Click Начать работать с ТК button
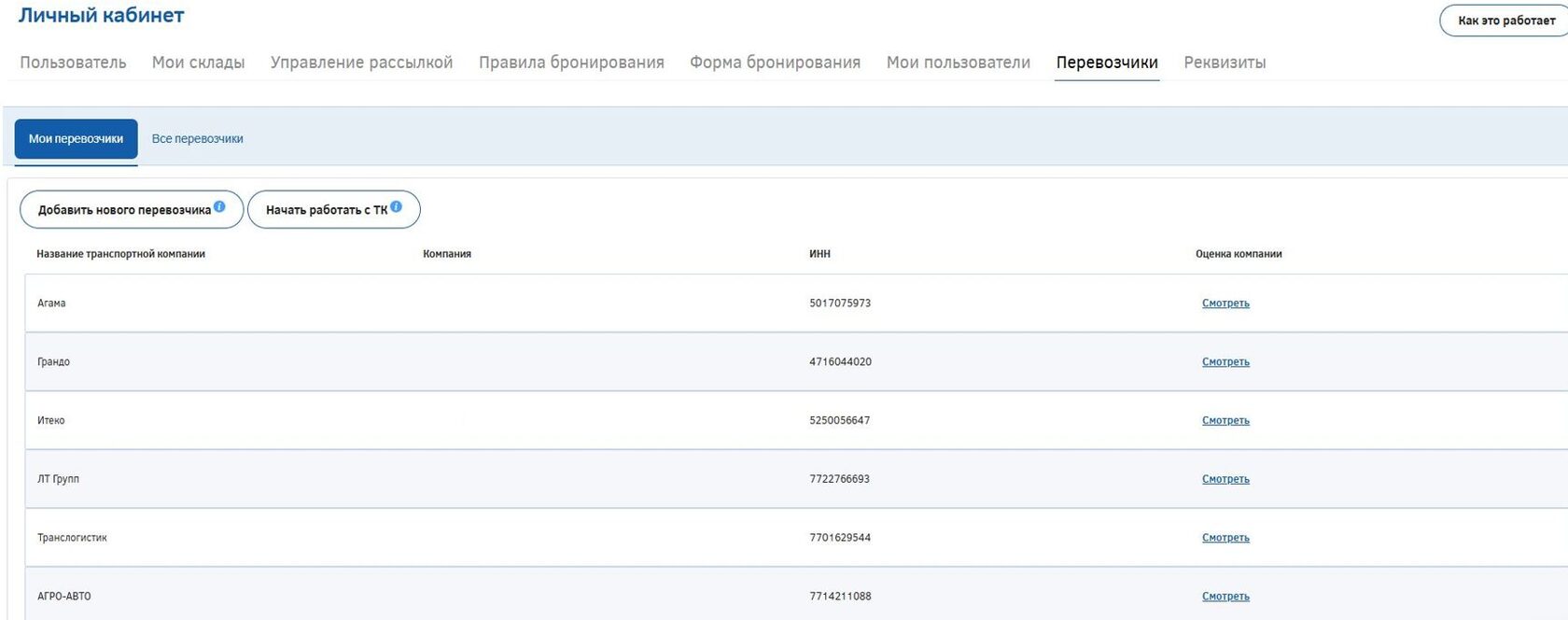Screen dimensions: 1568x620 coord(334,209)
